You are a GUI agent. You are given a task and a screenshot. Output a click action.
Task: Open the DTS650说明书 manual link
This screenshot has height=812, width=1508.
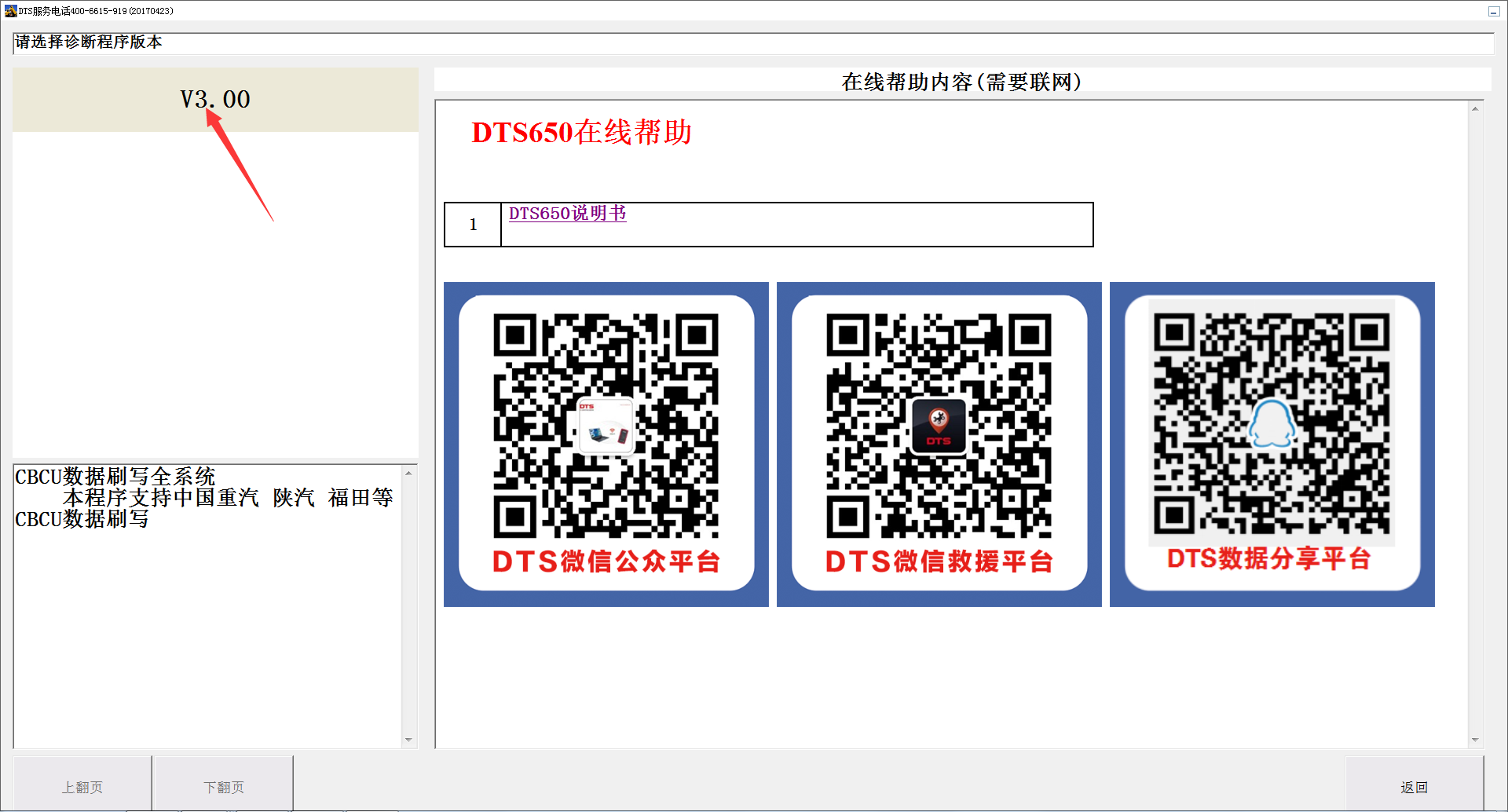567,214
